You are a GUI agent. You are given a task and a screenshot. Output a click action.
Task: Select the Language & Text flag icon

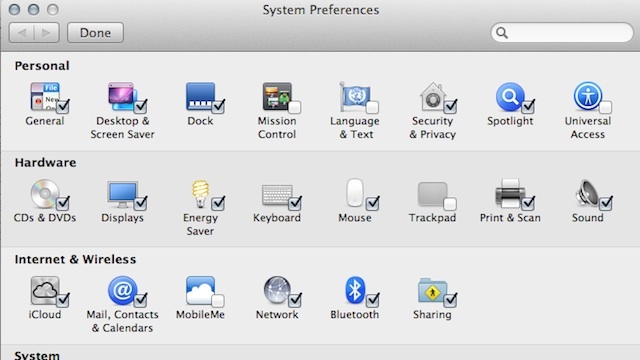tap(354, 96)
